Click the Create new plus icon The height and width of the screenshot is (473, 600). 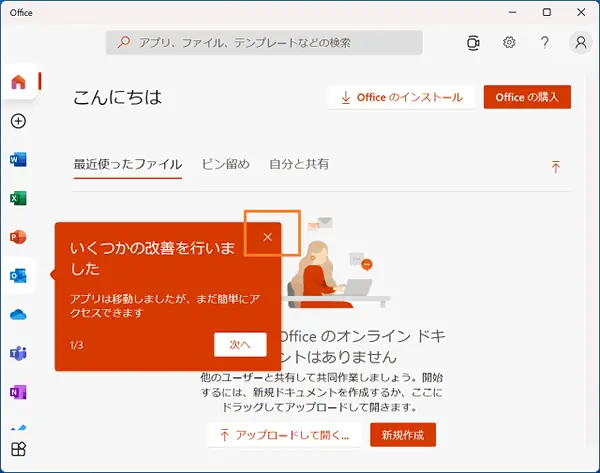(x=18, y=121)
